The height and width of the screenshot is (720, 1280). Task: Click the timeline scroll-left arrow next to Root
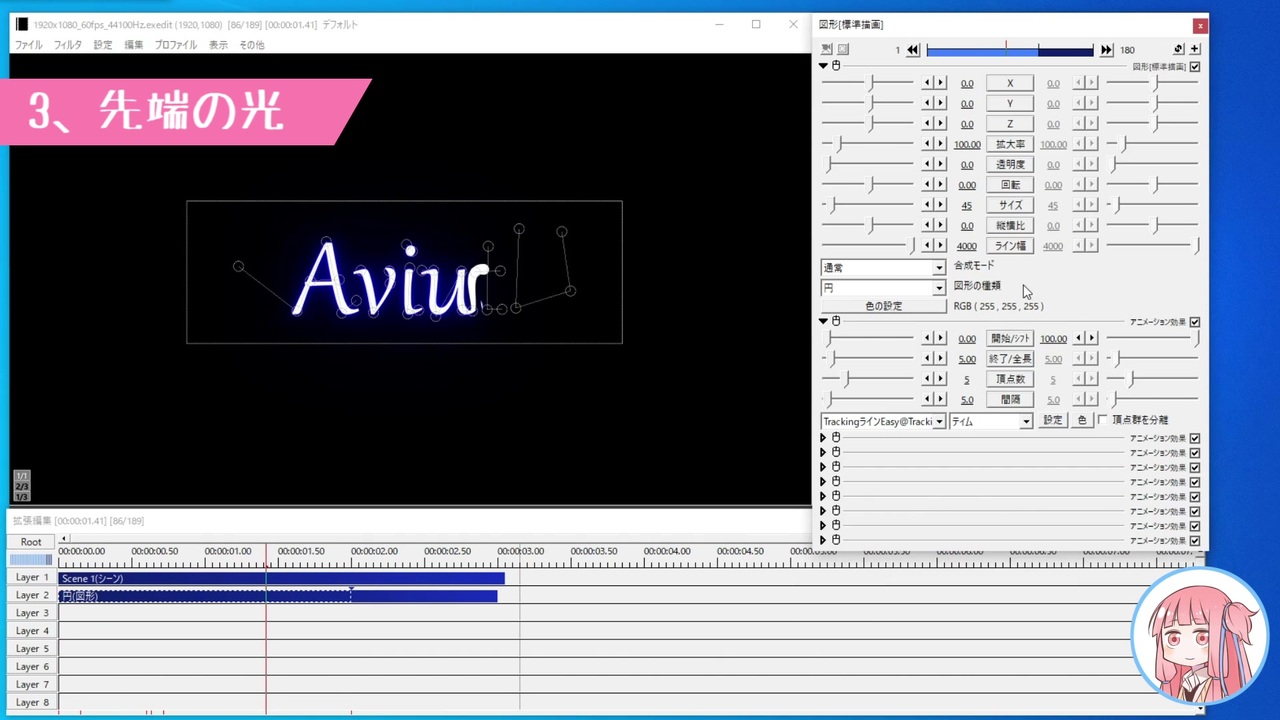pos(64,539)
